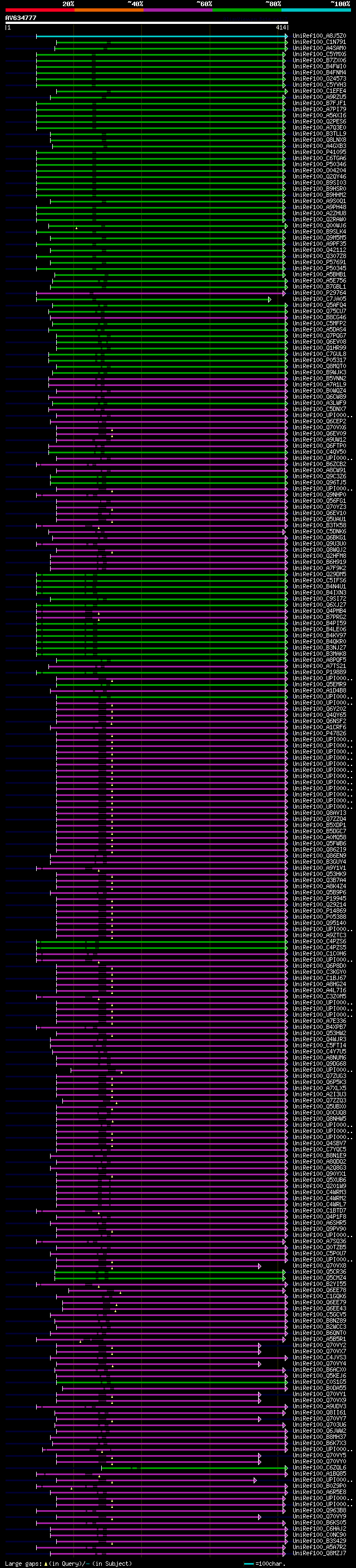
Task: Select the UniRef100_B3GUY4 row label
Action: coord(319,862)
